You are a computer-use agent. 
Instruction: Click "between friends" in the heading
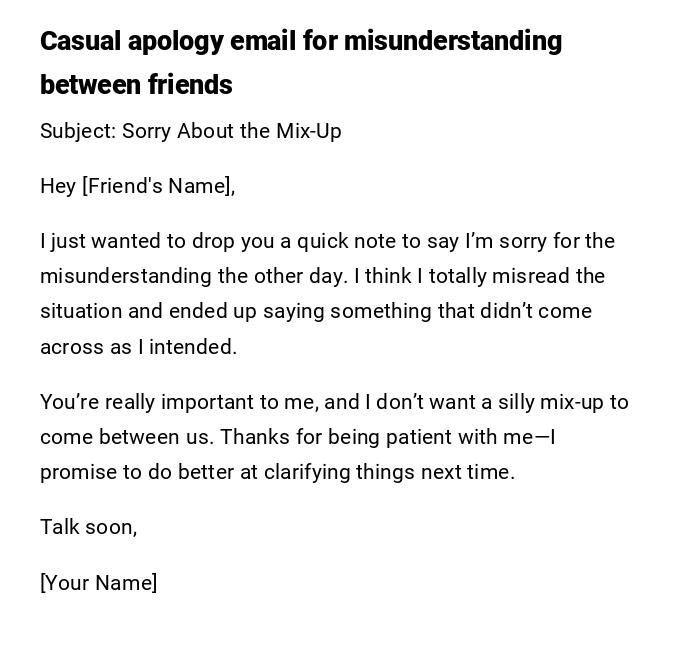pyautogui.click(x=136, y=85)
